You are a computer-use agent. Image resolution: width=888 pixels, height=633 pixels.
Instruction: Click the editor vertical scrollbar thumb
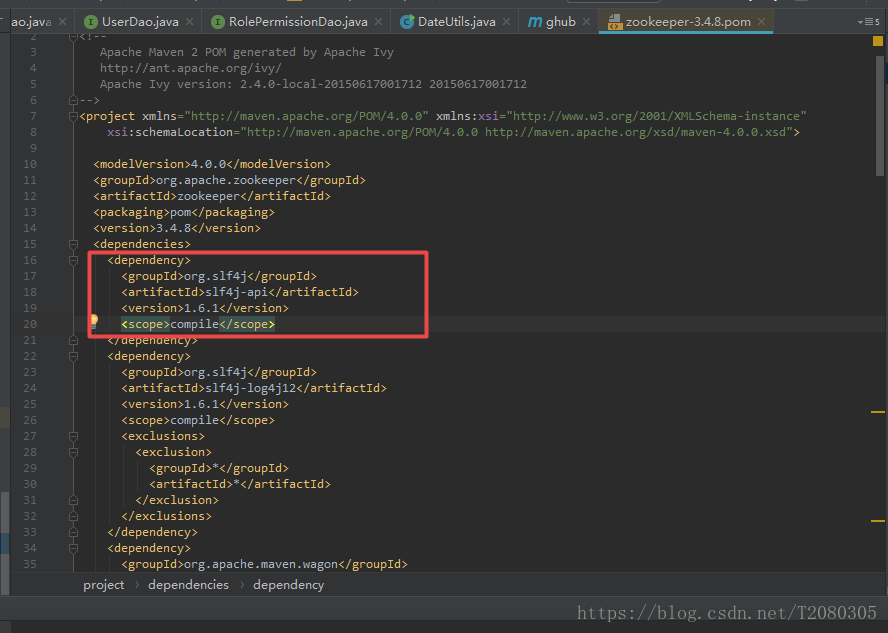tap(880, 116)
